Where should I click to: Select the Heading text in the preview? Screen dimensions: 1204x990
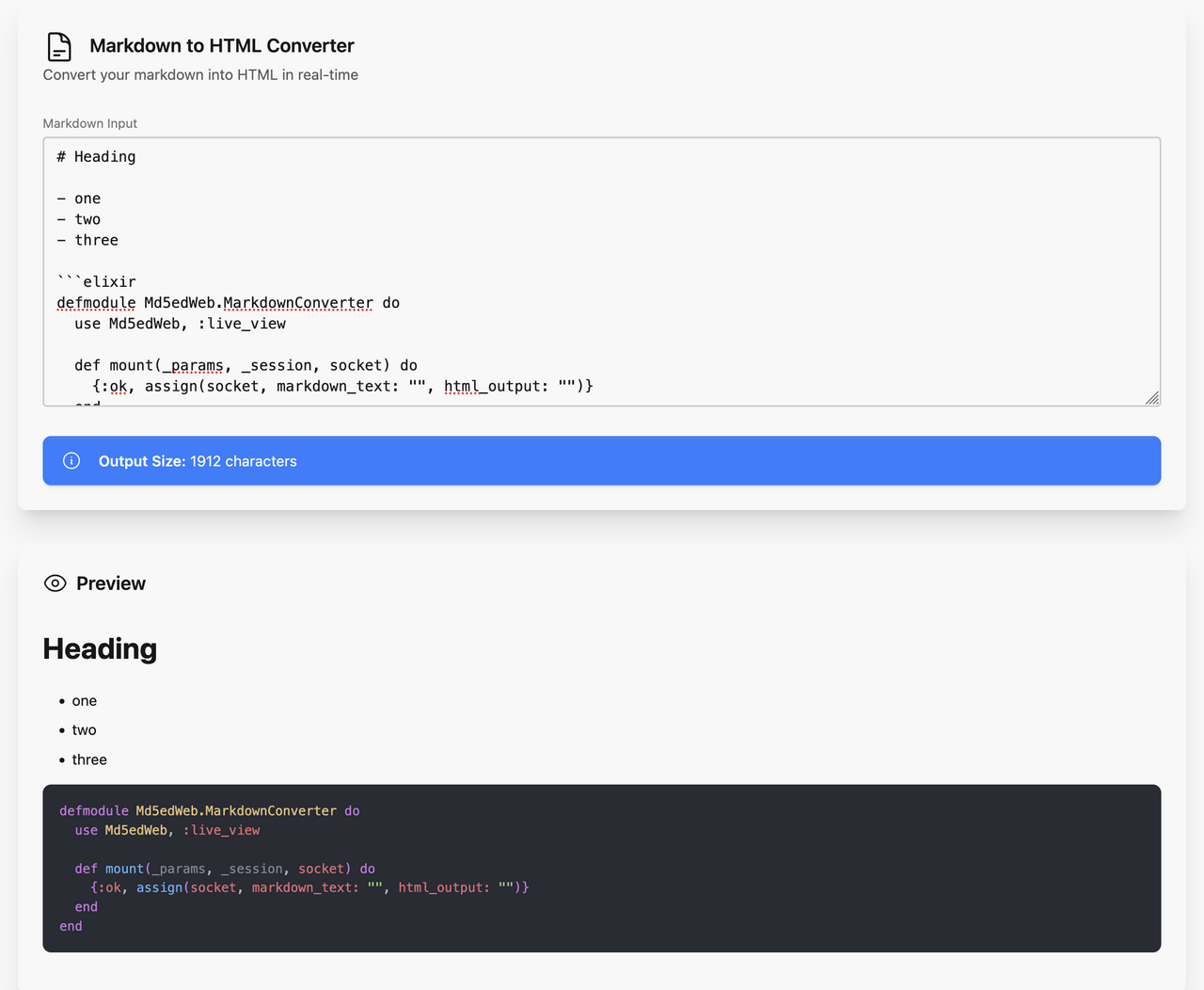pos(99,648)
